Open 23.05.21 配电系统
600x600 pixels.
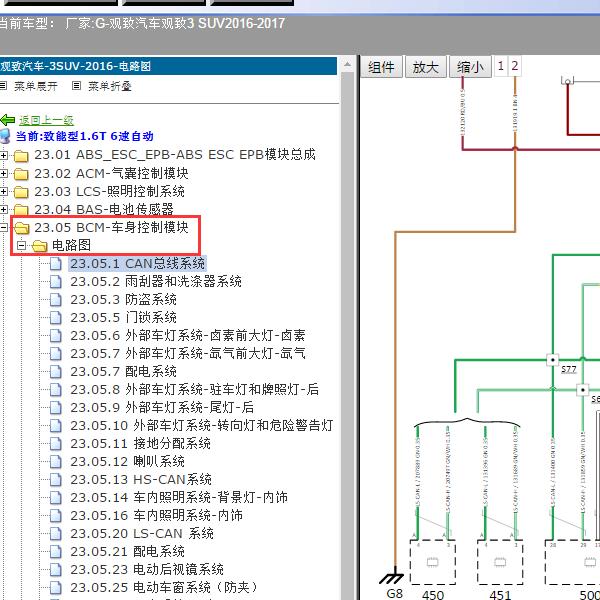coord(127,551)
